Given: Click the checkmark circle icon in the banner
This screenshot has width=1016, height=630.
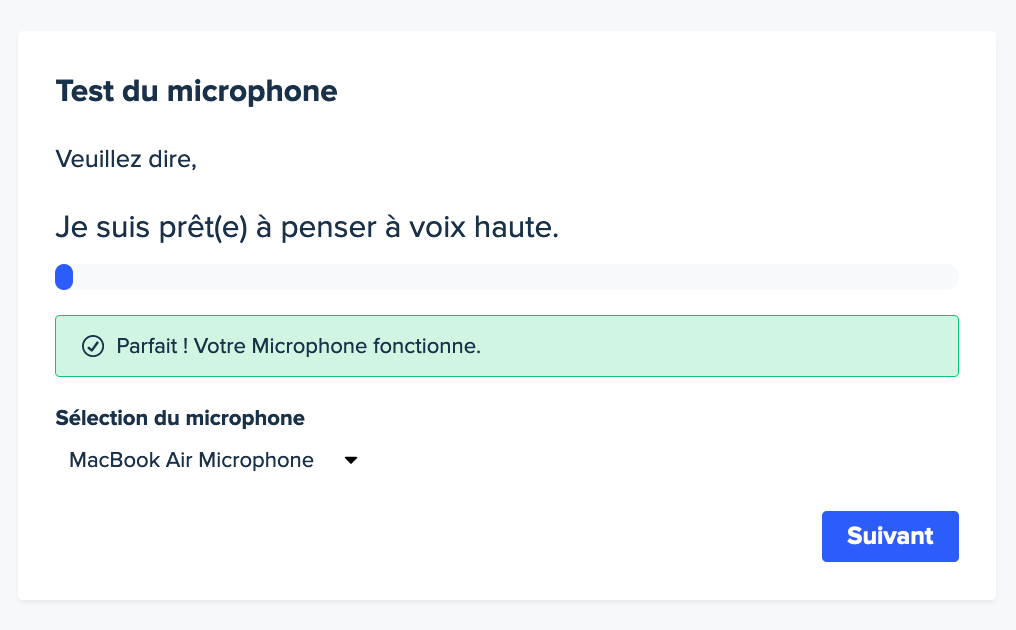Looking at the screenshot, I should 93,346.
